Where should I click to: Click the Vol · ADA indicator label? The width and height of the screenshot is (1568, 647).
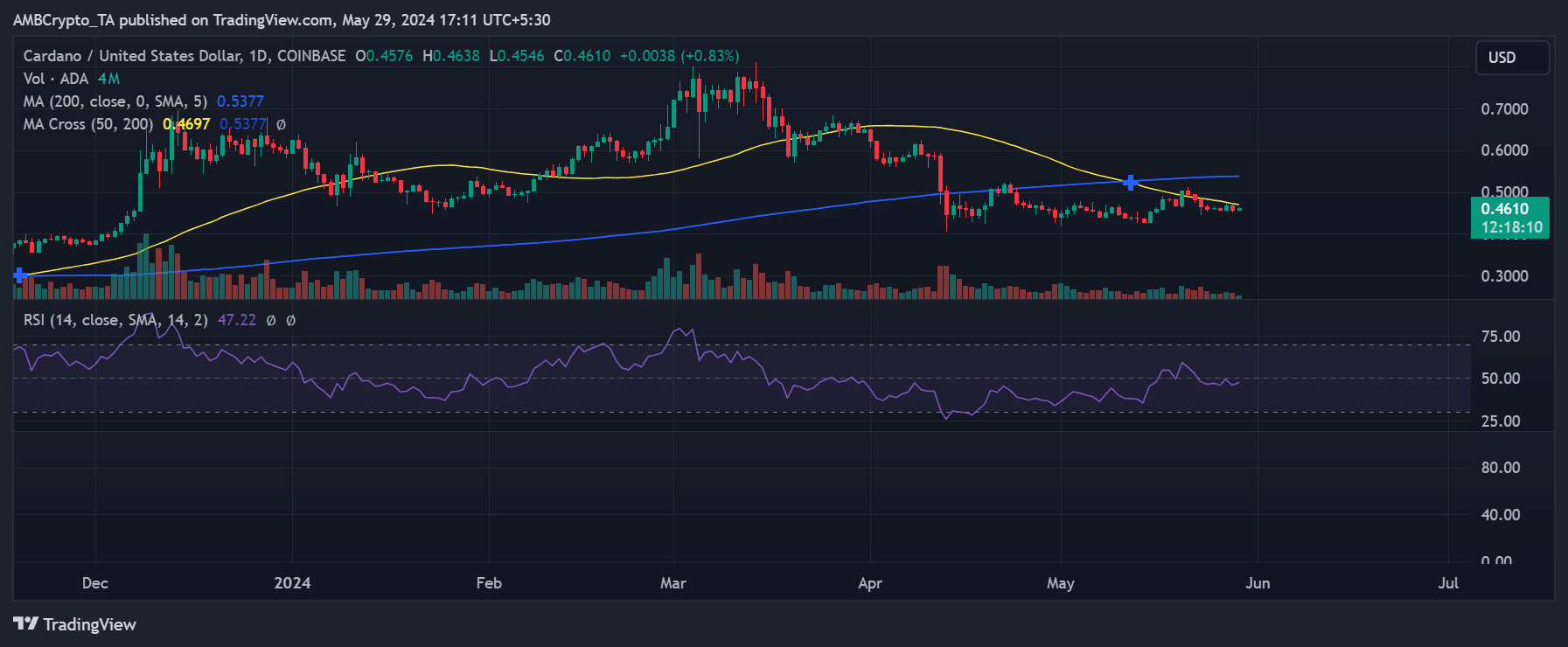[56, 79]
